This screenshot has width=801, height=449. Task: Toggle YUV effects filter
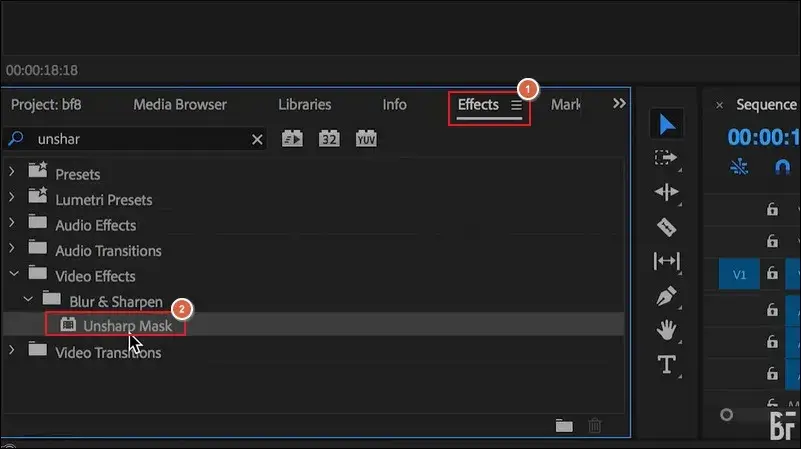[x=366, y=139]
